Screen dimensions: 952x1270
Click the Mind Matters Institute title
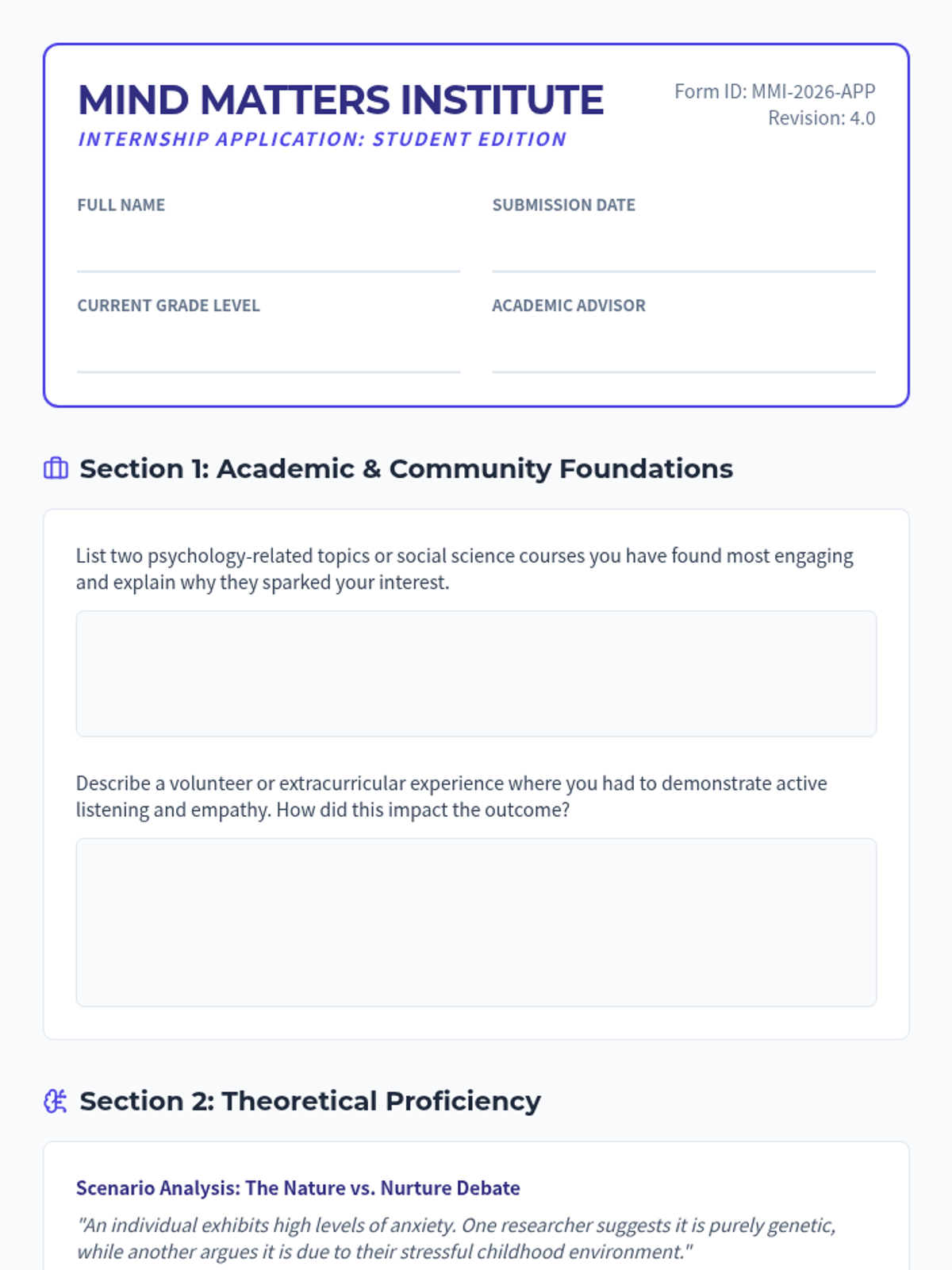(x=340, y=100)
